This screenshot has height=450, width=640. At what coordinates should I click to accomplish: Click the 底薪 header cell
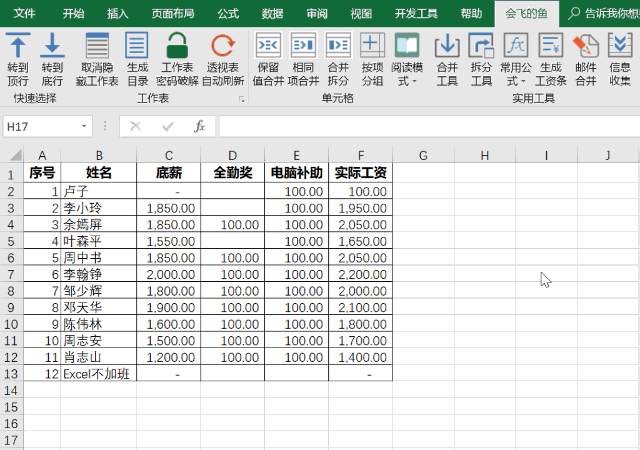[169, 173]
